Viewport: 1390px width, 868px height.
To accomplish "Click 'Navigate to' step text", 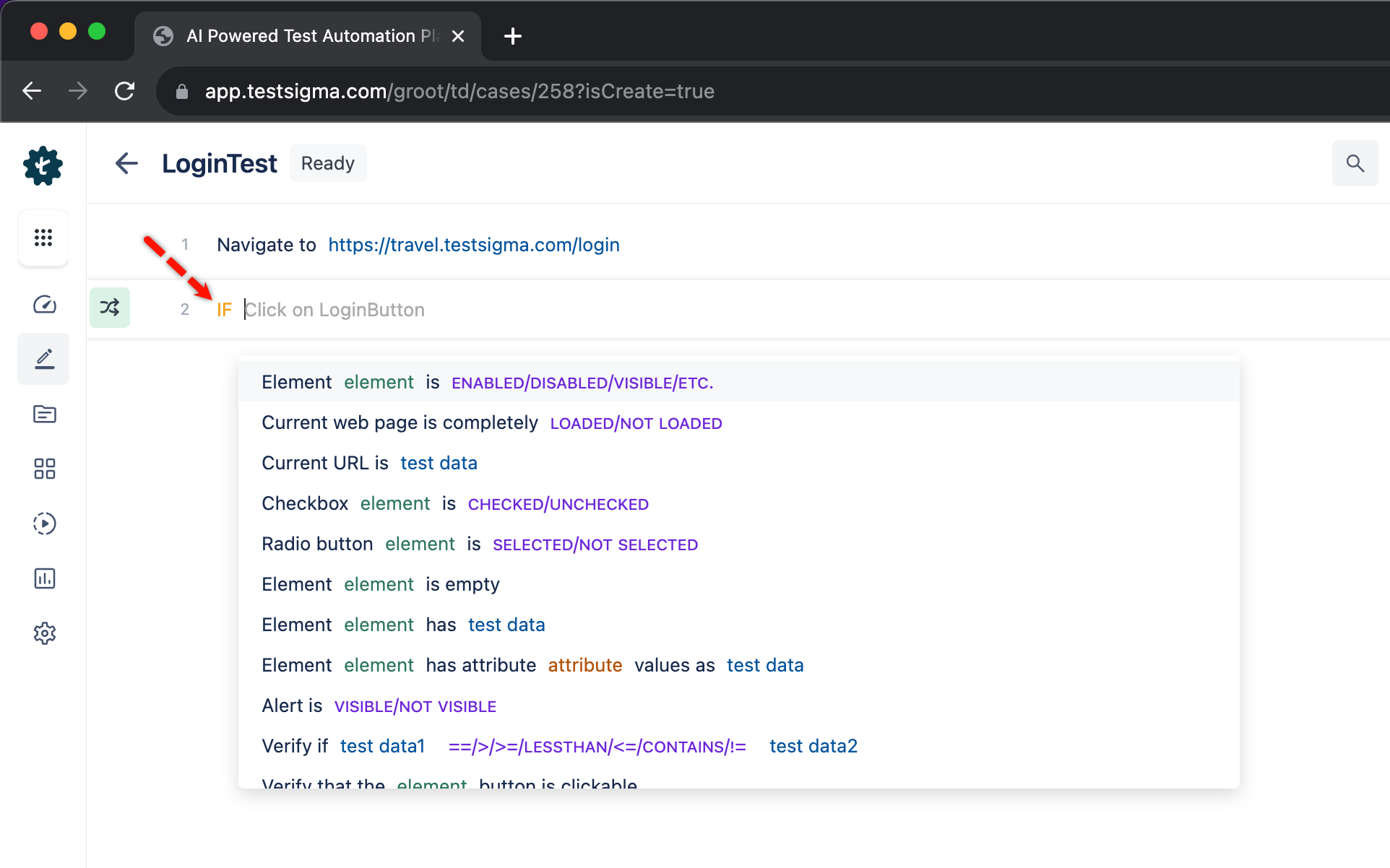I will point(267,245).
